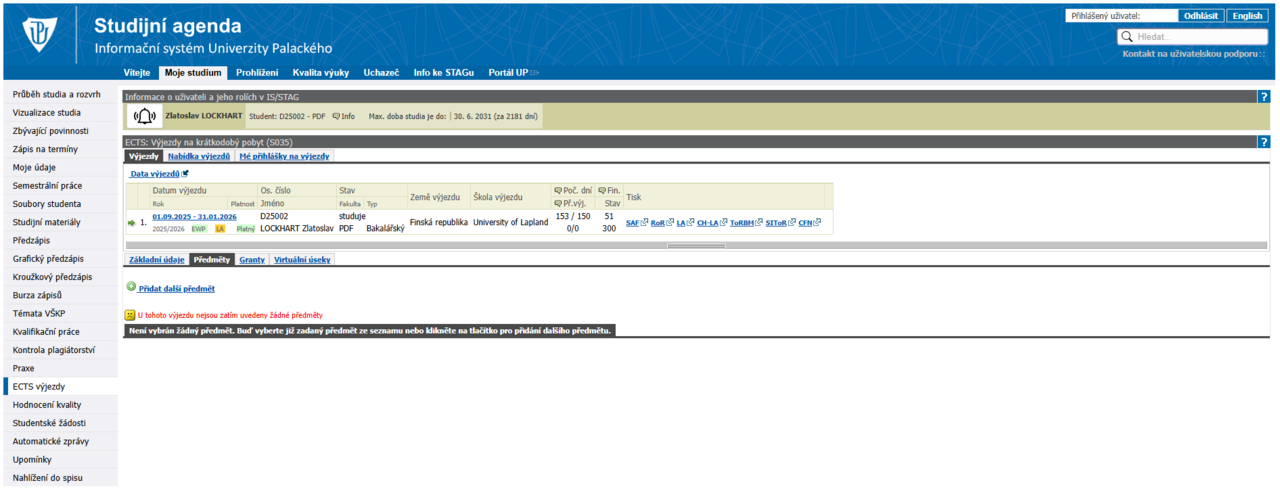Image resolution: width=1280 pixels, height=491 pixels.
Task: Open the Prohlížení top menu
Action: tap(256, 73)
